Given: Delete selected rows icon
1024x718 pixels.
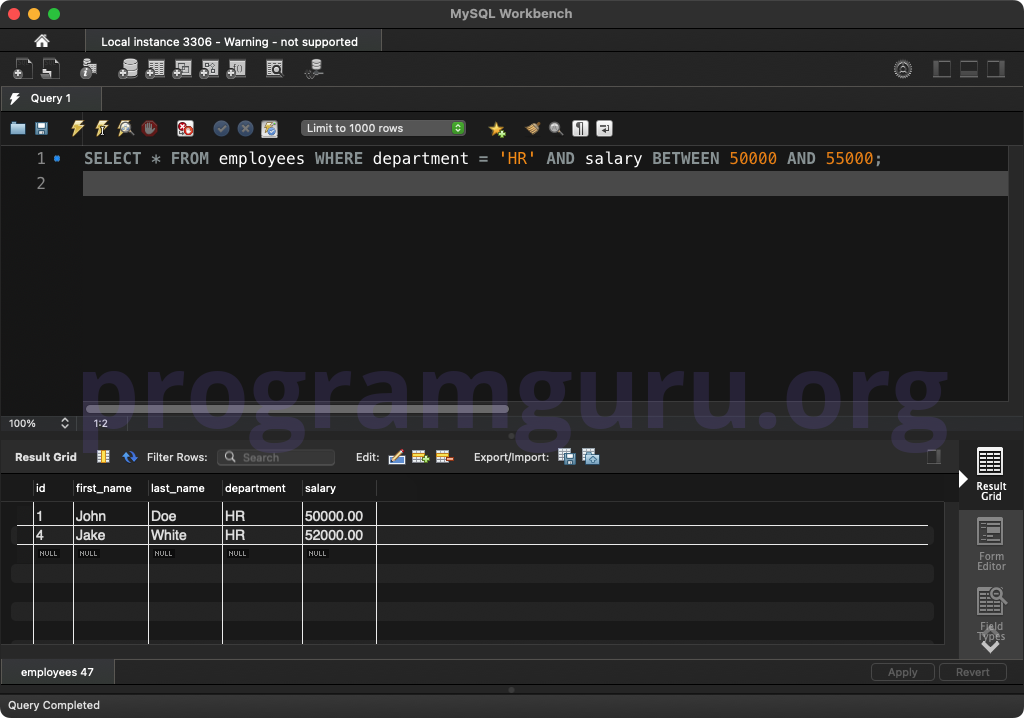Looking at the screenshot, I should (x=444, y=457).
